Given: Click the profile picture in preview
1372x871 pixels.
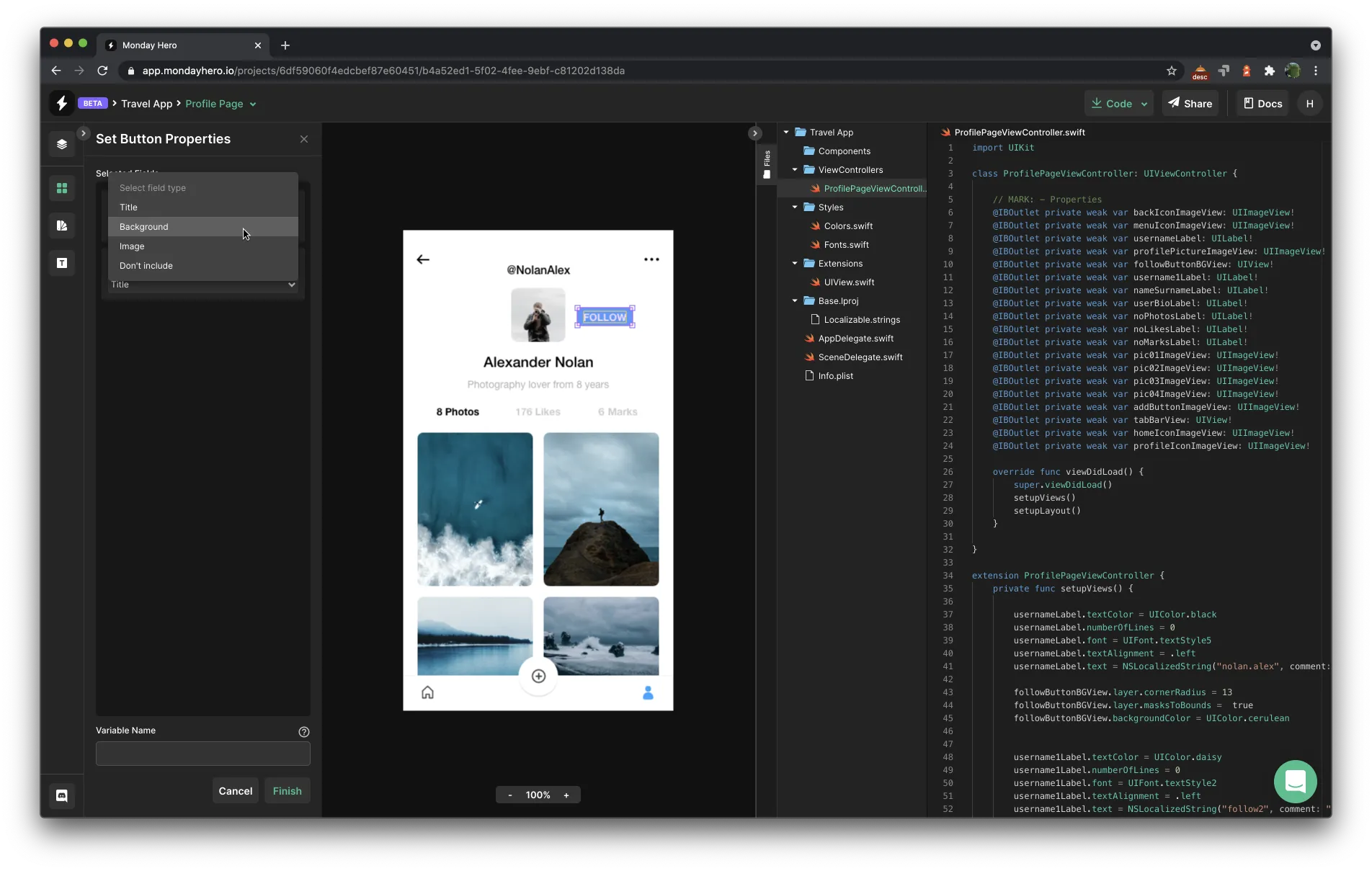Looking at the screenshot, I should (x=538, y=315).
